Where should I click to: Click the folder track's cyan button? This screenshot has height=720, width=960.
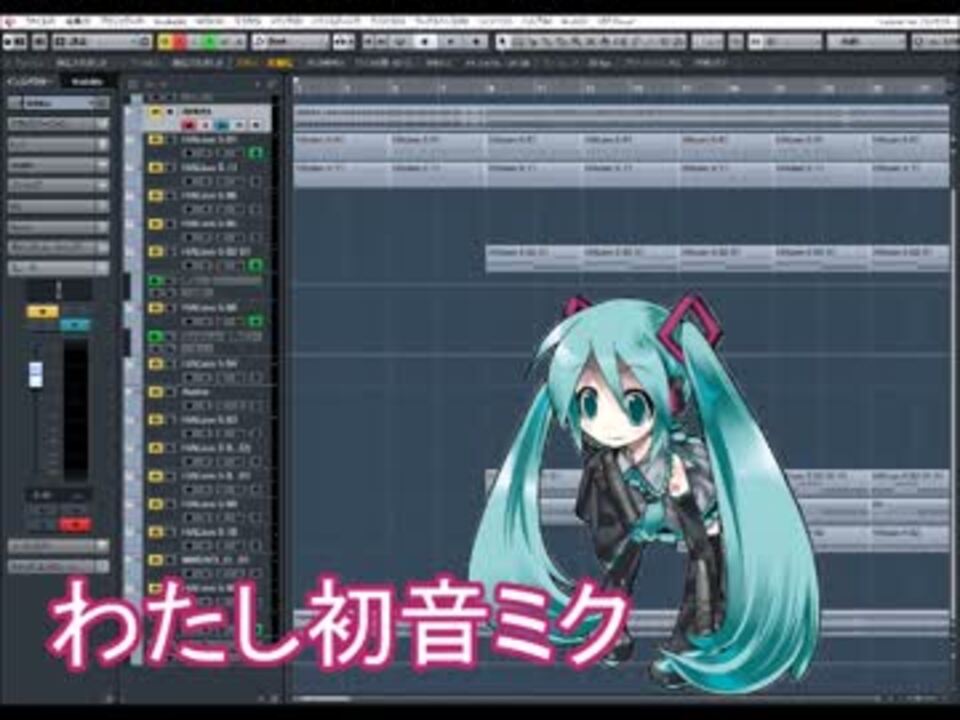[x=222, y=125]
